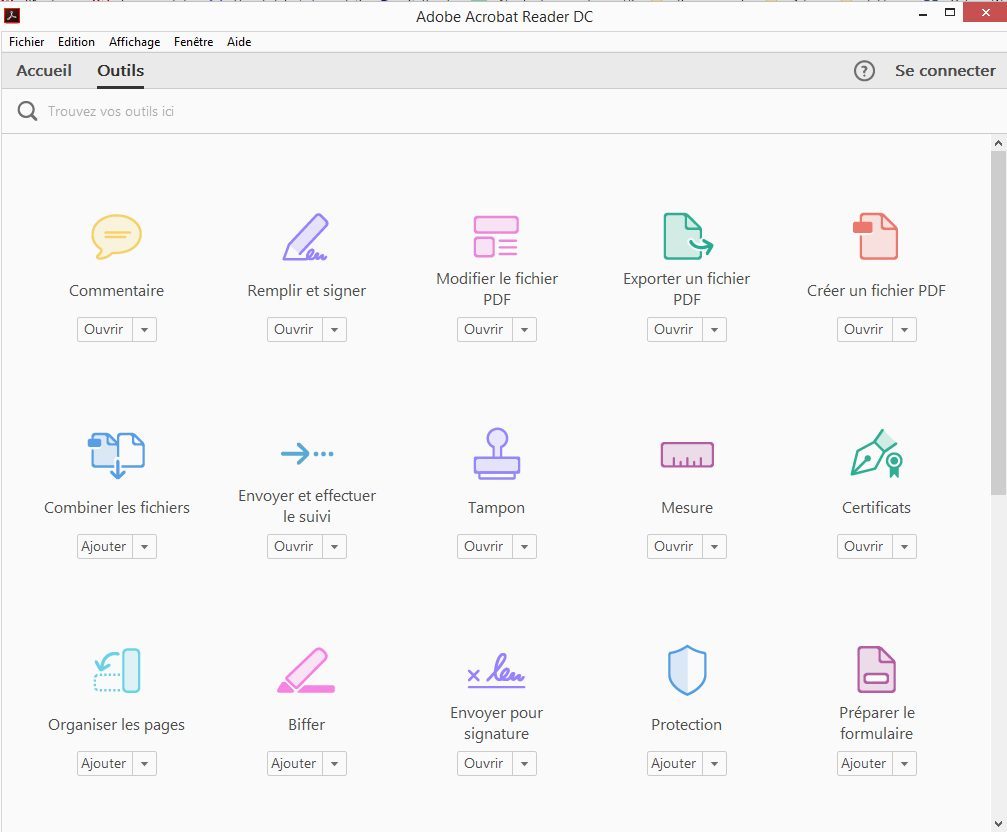Expand the dropdown arrow under Combiner les fichiers
The height and width of the screenshot is (832, 1007).
(145, 547)
